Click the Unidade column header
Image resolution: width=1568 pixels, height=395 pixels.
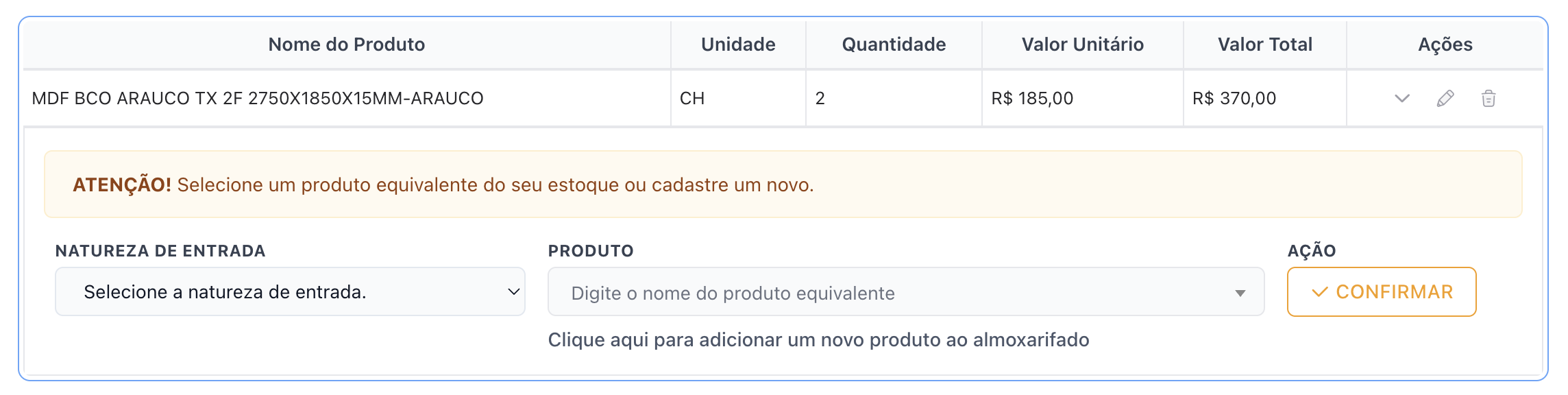tap(738, 45)
